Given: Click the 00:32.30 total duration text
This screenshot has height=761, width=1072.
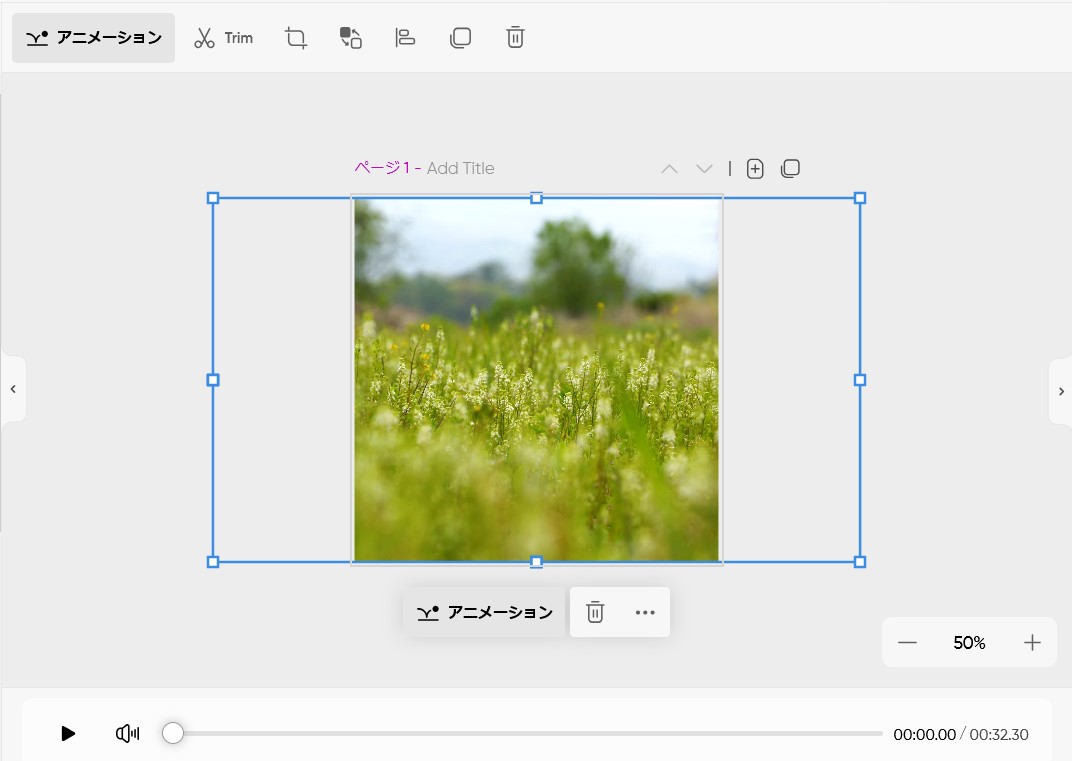Looking at the screenshot, I should pos(999,734).
